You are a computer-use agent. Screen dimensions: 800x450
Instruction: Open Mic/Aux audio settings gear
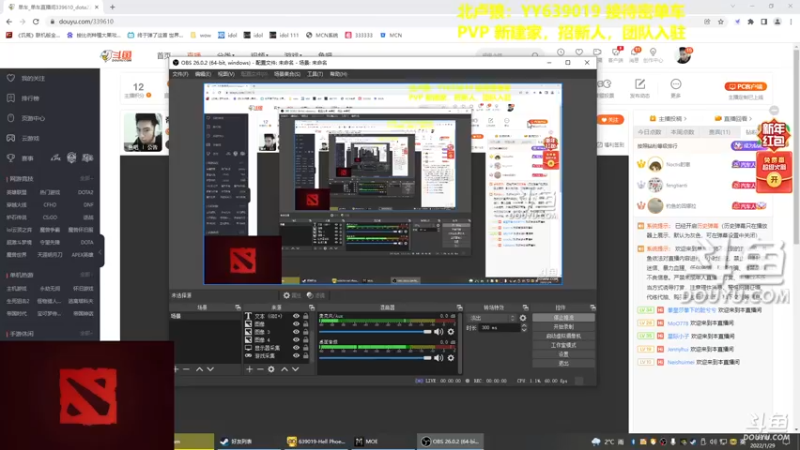pyautogui.click(x=451, y=332)
